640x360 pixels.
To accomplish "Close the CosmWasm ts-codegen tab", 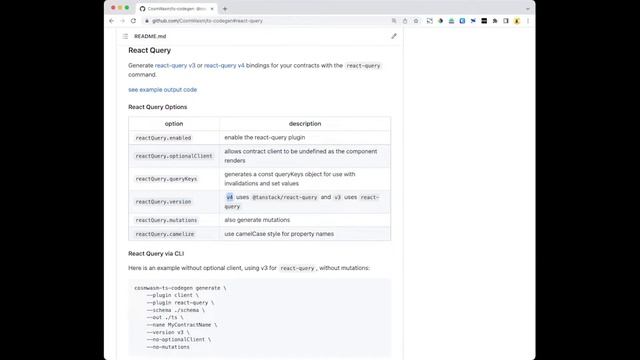I will pos(212,9).
